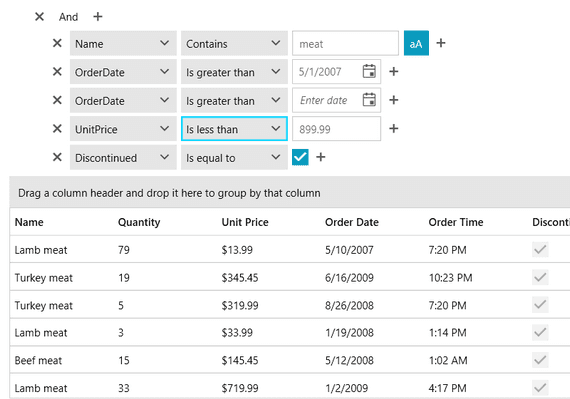
Task: Sort by the Name column header
Action: pos(29,222)
